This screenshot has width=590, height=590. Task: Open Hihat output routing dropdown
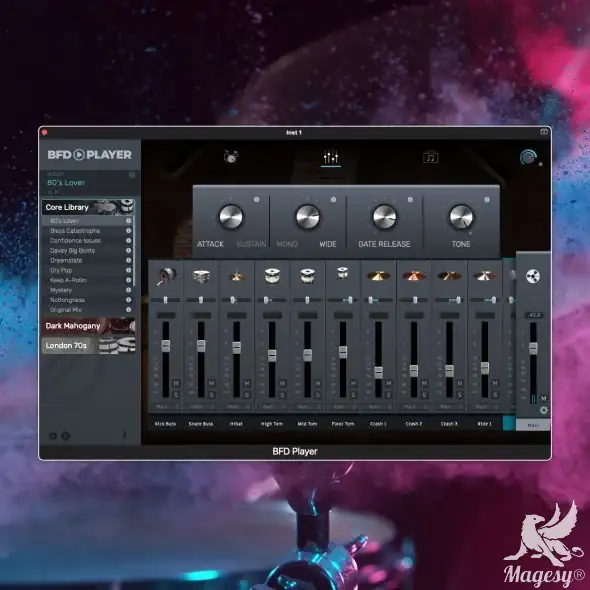[x=237, y=407]
